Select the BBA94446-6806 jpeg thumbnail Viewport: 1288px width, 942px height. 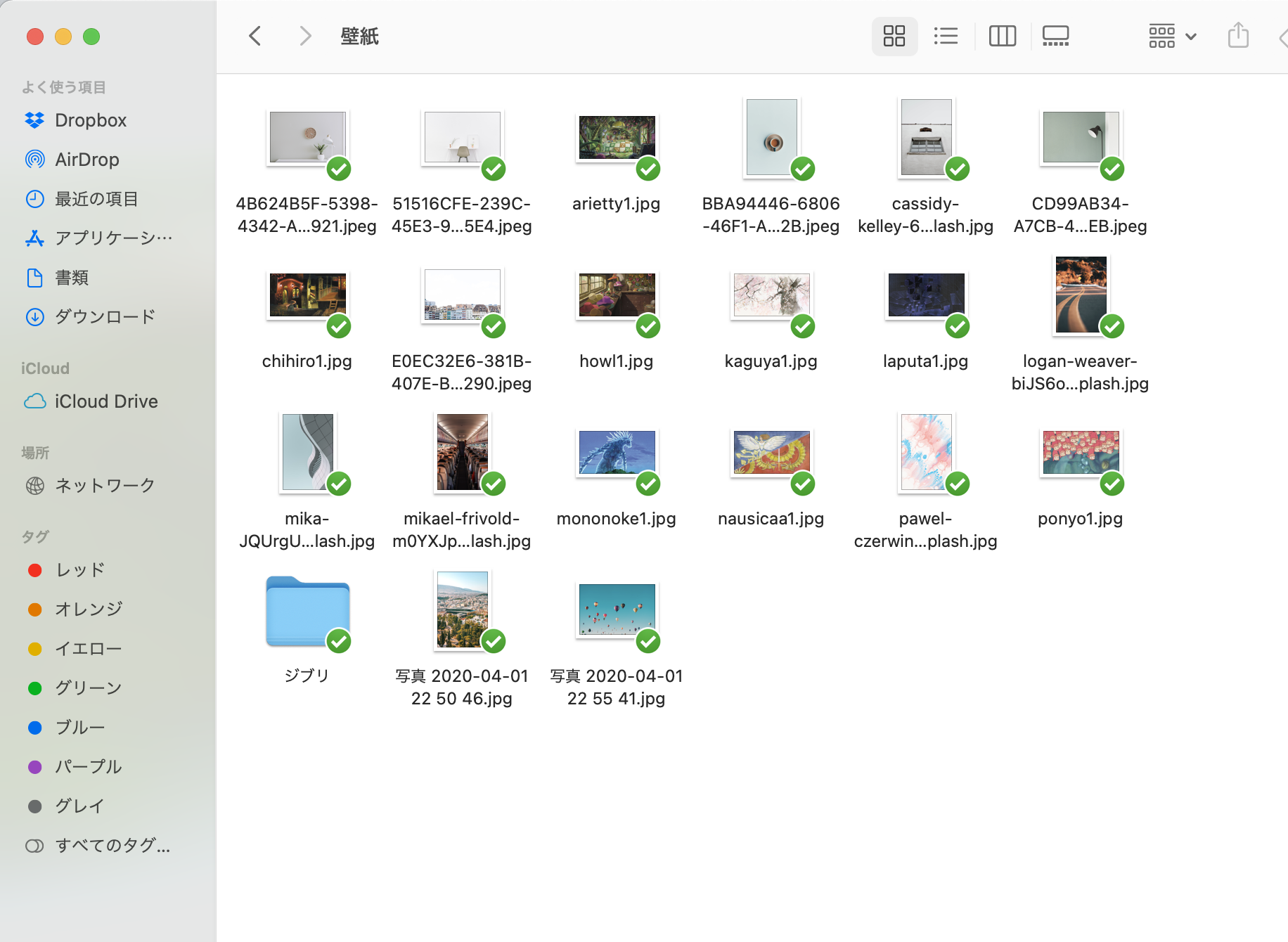click(771, 137)
